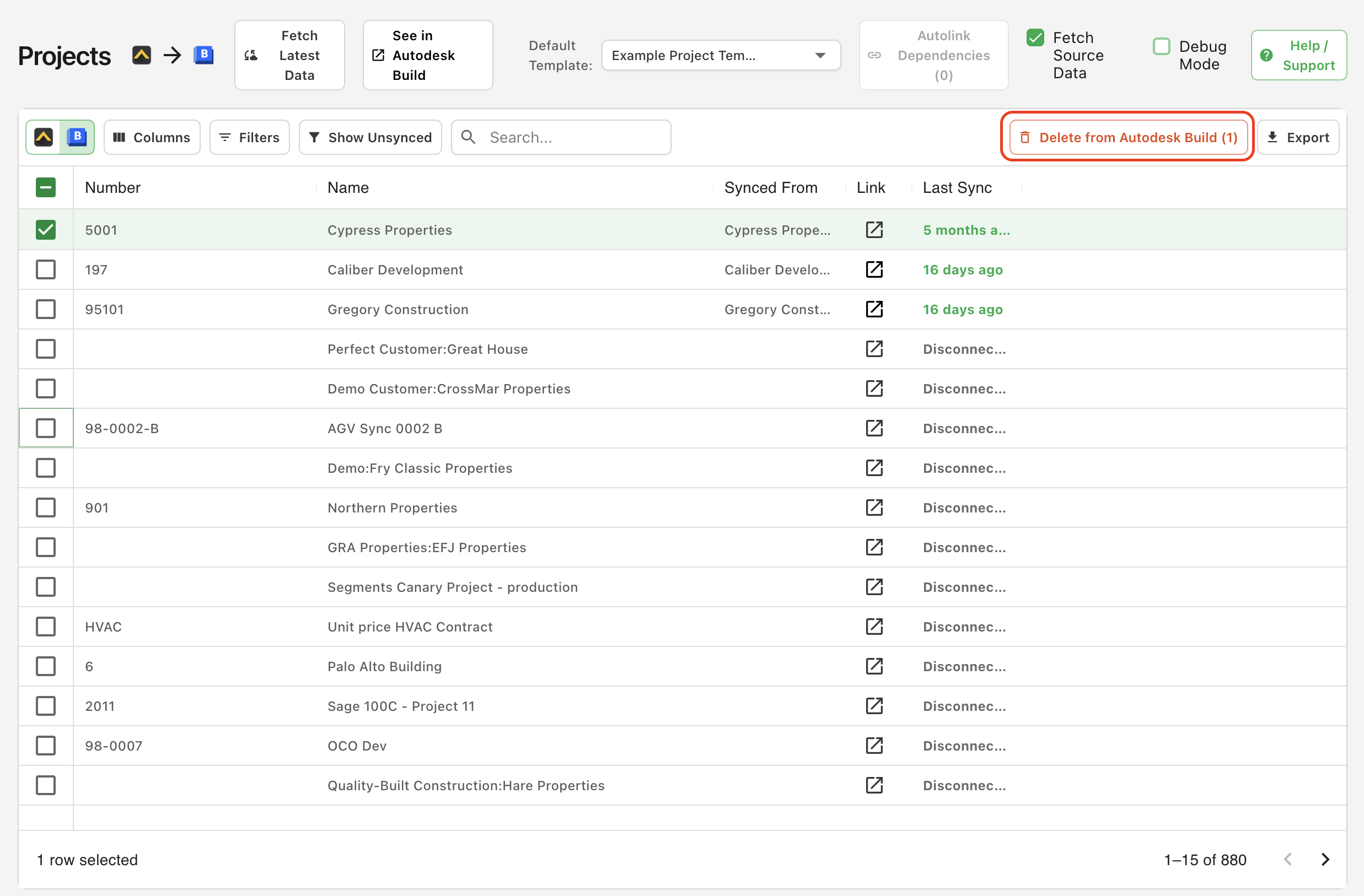Open link icon for Cypress Properties row
Image resolution: width=1364 pixels, height=896 pixels.
(874, 230)
